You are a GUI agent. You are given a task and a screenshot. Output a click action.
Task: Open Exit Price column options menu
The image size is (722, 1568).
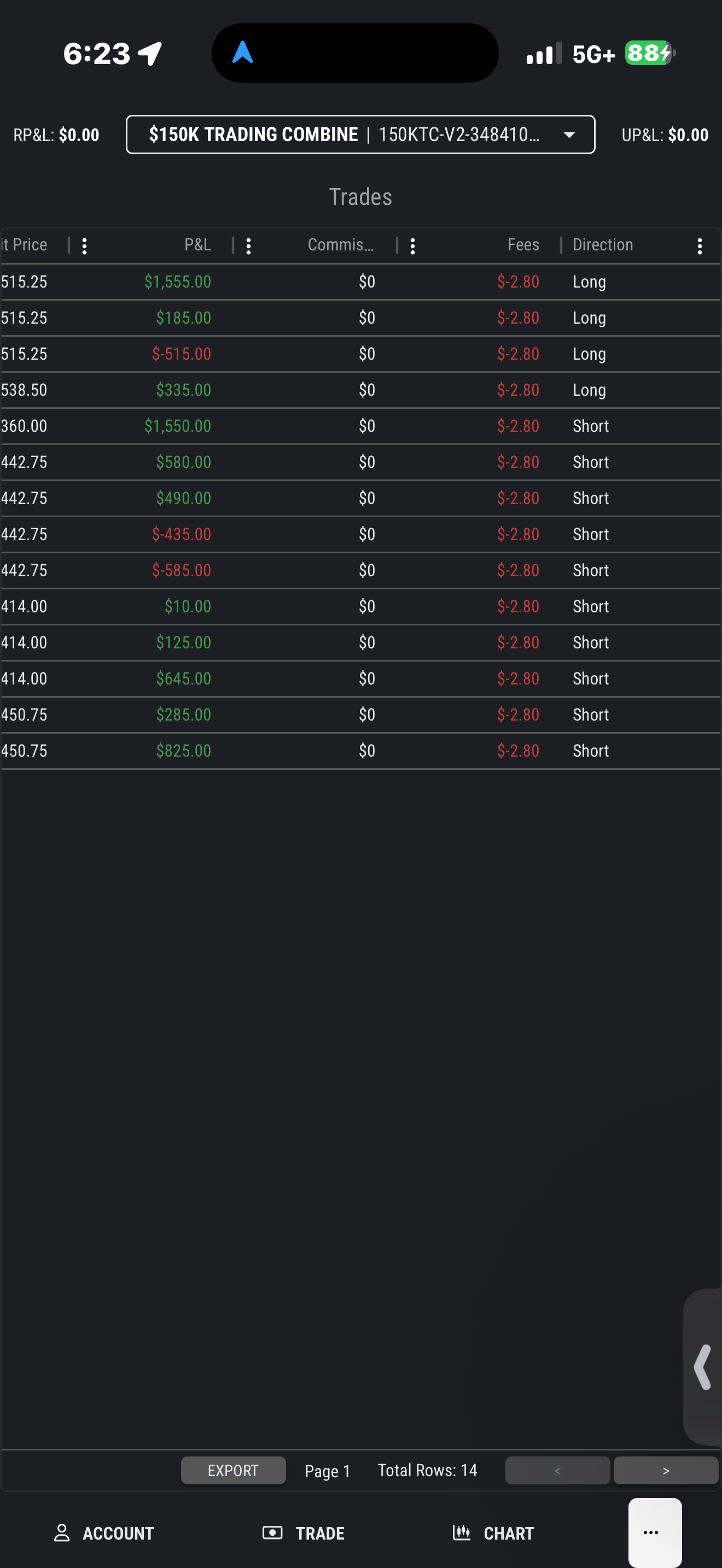[x=85, y=246]
